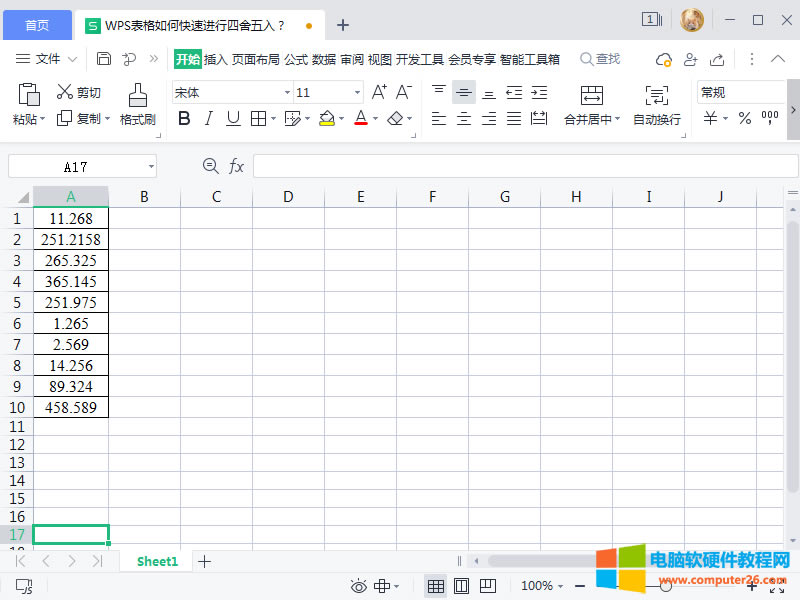This screenshot has width=800, height=600.
Task: Select cell A5 containing 251.975
Action: point(71,302)
